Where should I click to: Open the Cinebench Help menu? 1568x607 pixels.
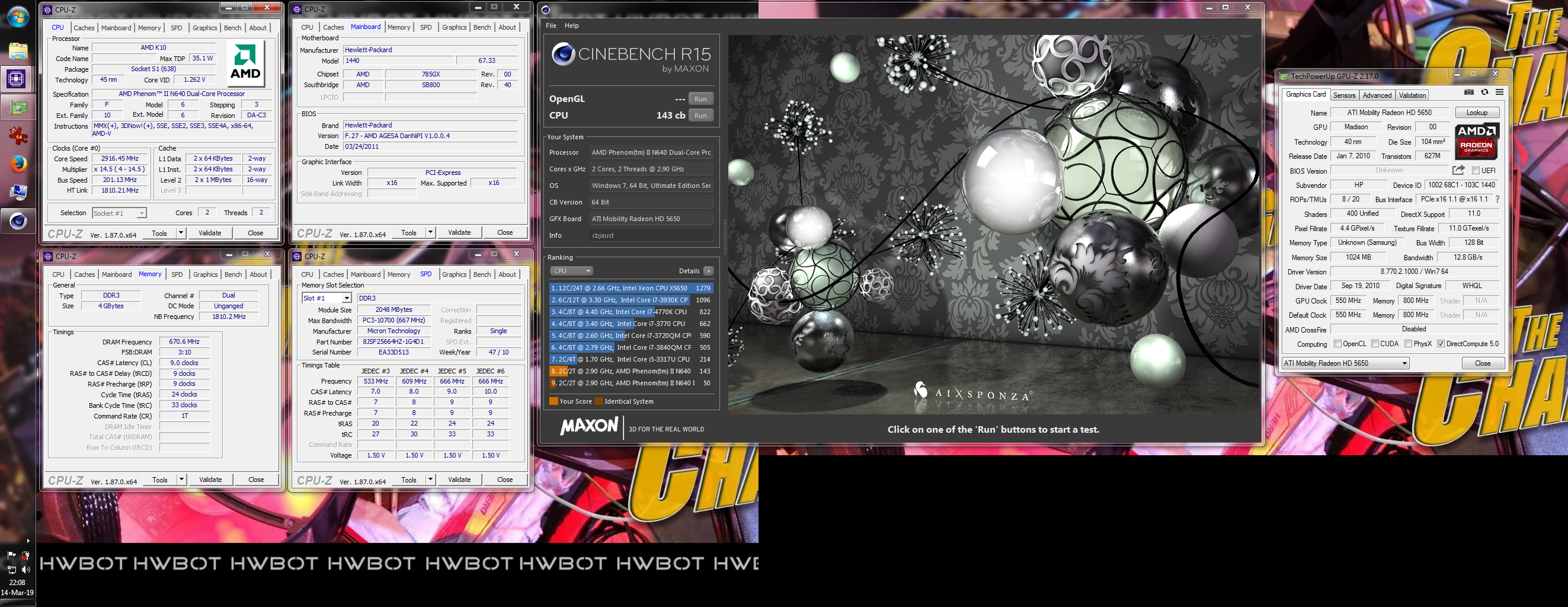pyautogui.click(x=572, y=25)
